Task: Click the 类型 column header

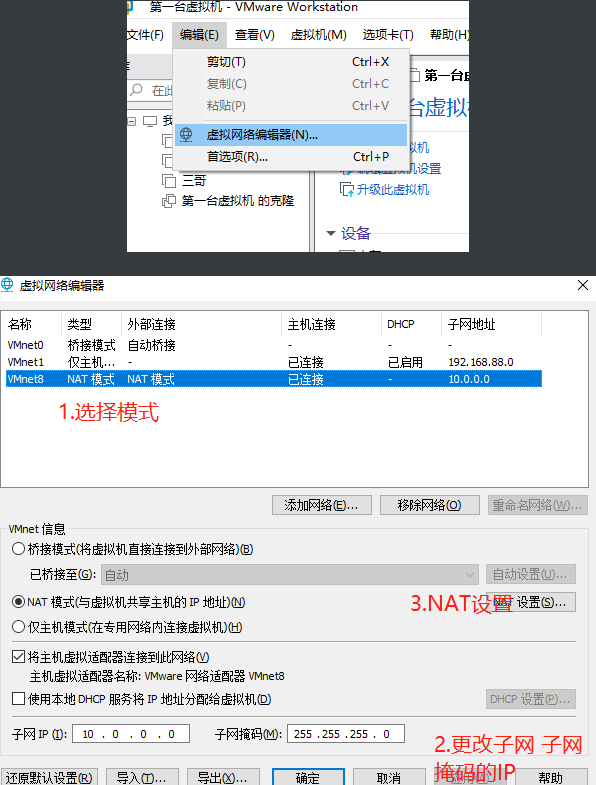Action: click(92, 324)
